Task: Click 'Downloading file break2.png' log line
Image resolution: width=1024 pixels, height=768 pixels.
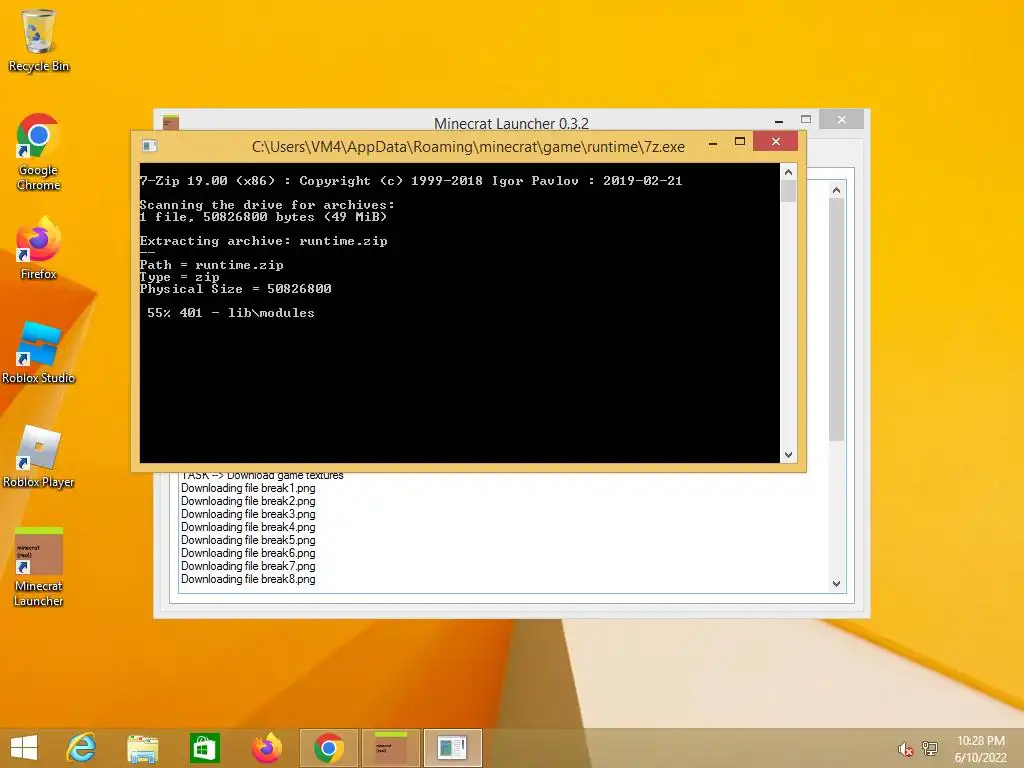Action: (x=248, y=501)
